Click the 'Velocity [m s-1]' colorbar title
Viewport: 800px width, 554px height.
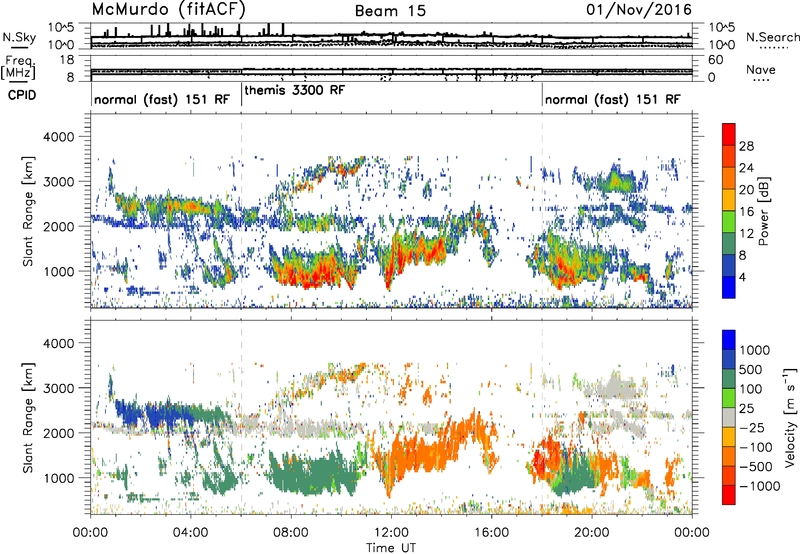coord(790,417)
